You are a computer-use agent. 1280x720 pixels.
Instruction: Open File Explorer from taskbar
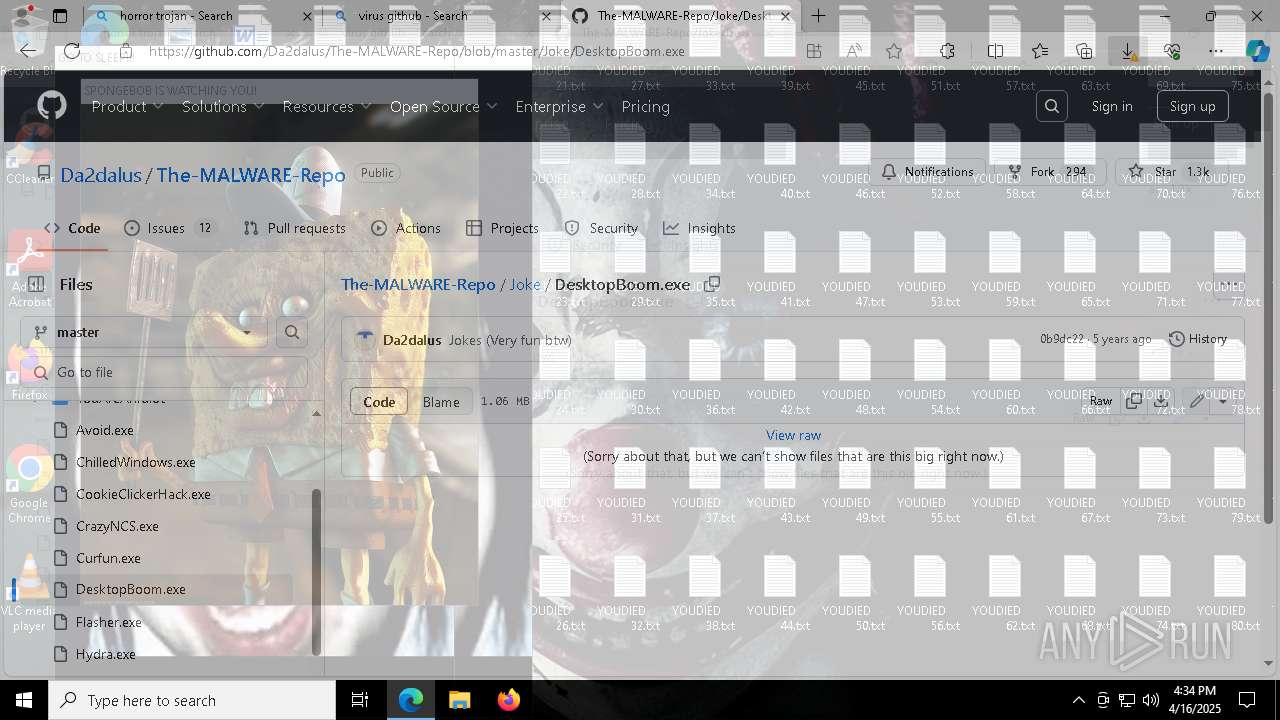[459, 700]
